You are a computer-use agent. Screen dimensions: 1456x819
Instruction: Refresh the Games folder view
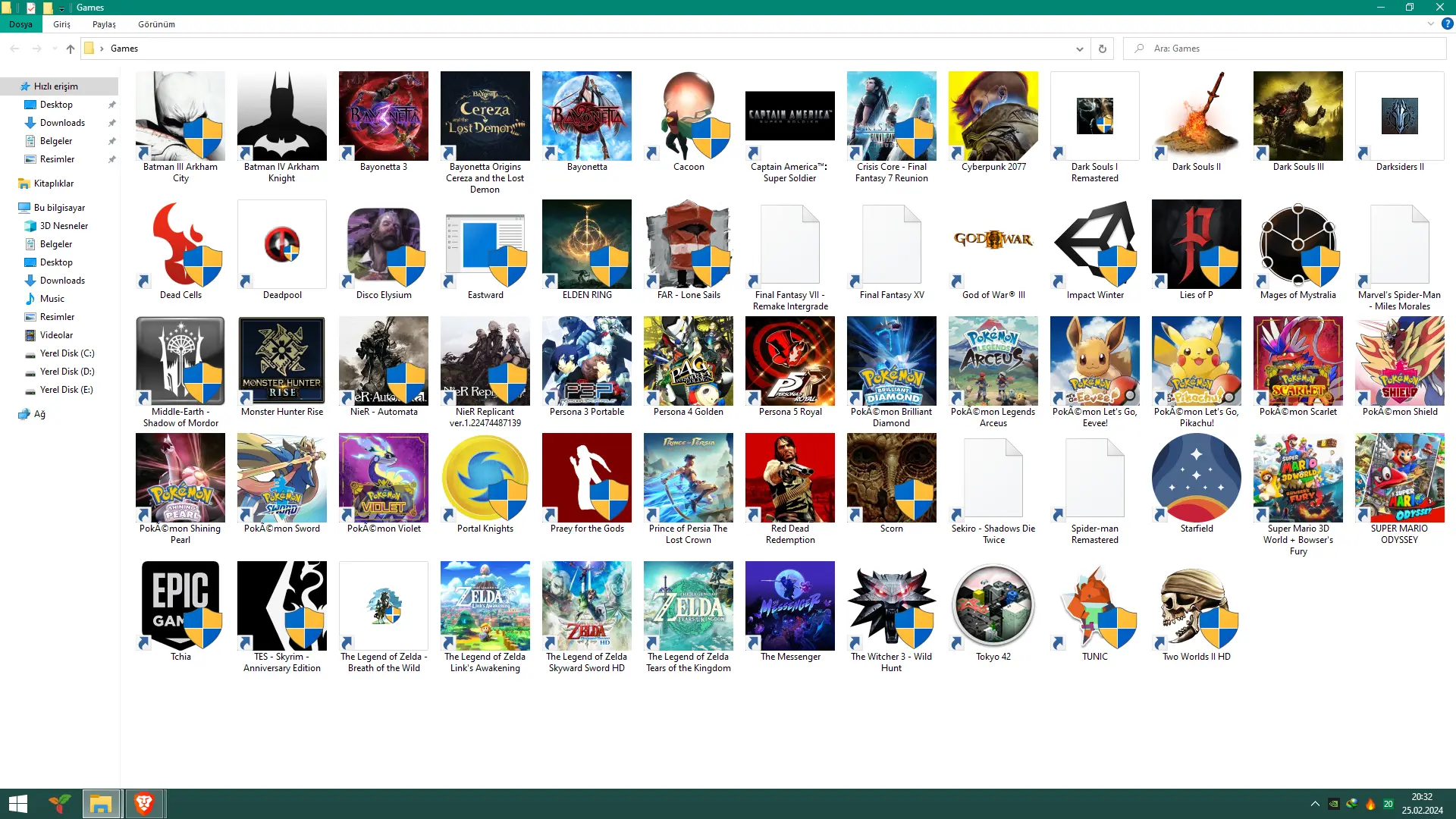[x=1103, y=49]
